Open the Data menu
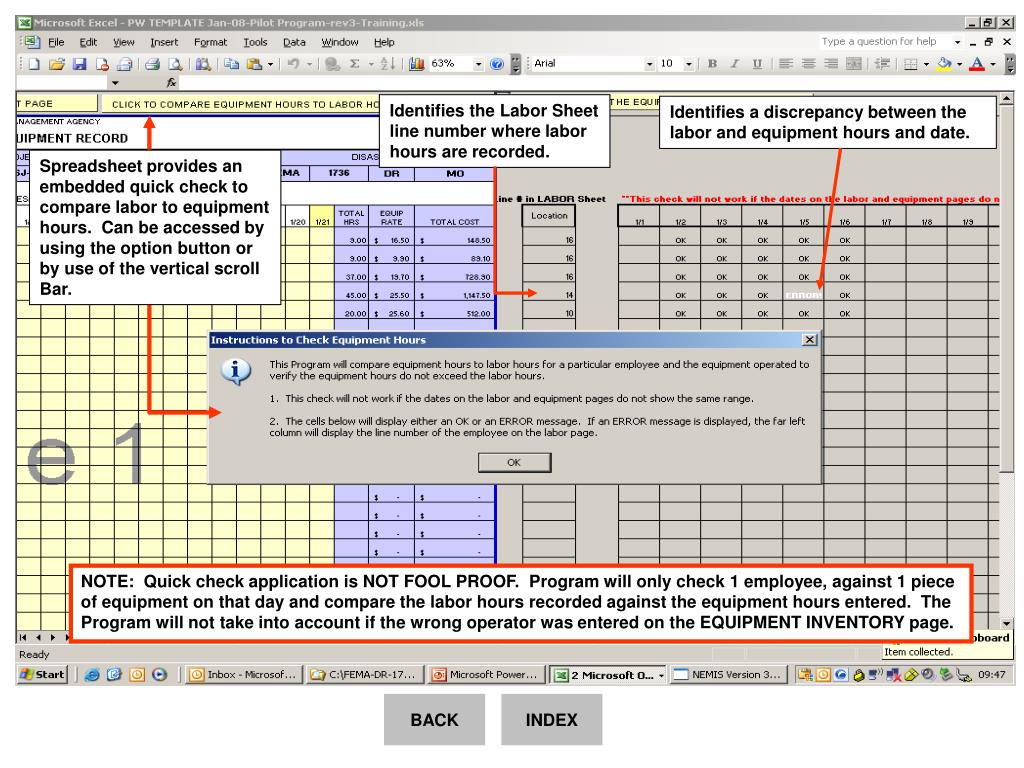Screen dimensions: 1024x768 click(294, 42)
